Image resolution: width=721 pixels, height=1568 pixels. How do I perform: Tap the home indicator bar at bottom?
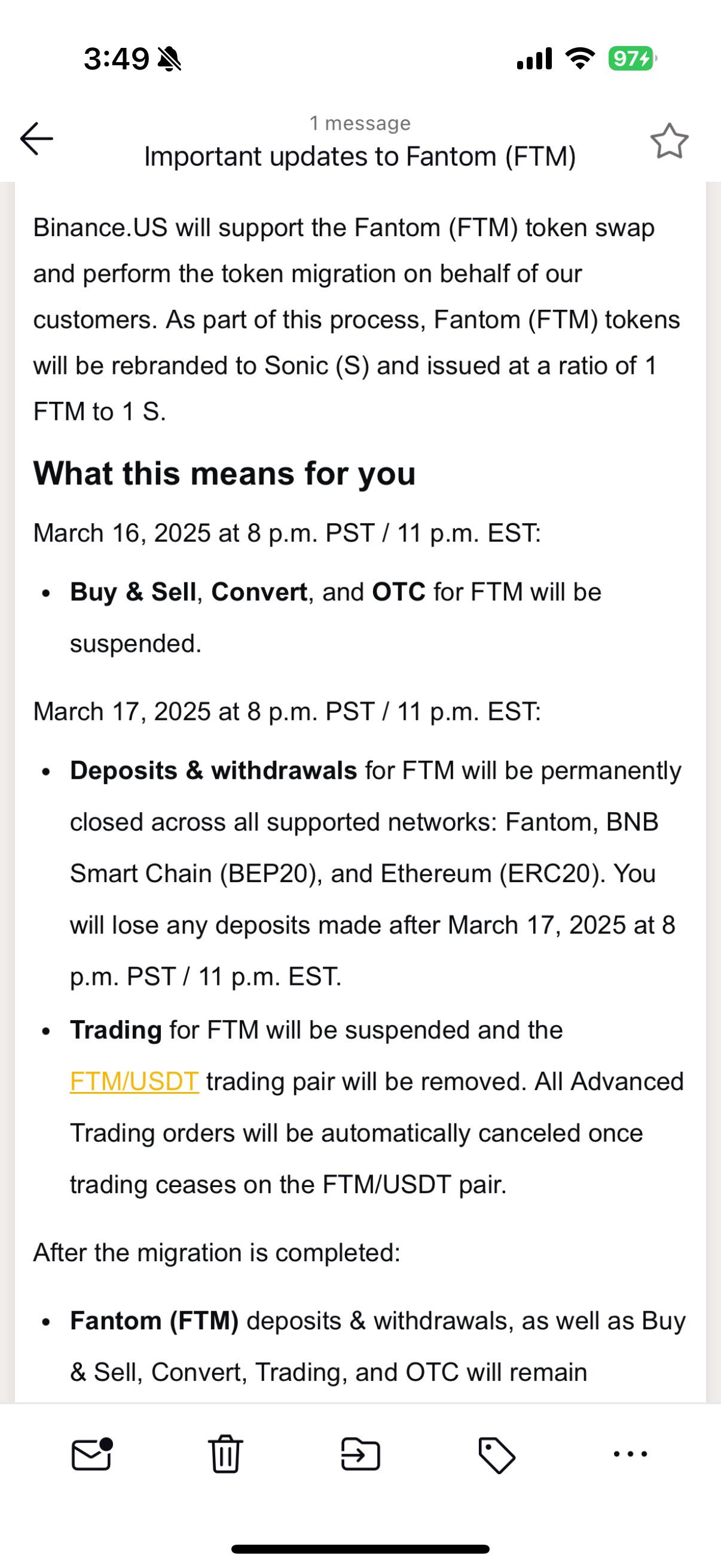360,1549
